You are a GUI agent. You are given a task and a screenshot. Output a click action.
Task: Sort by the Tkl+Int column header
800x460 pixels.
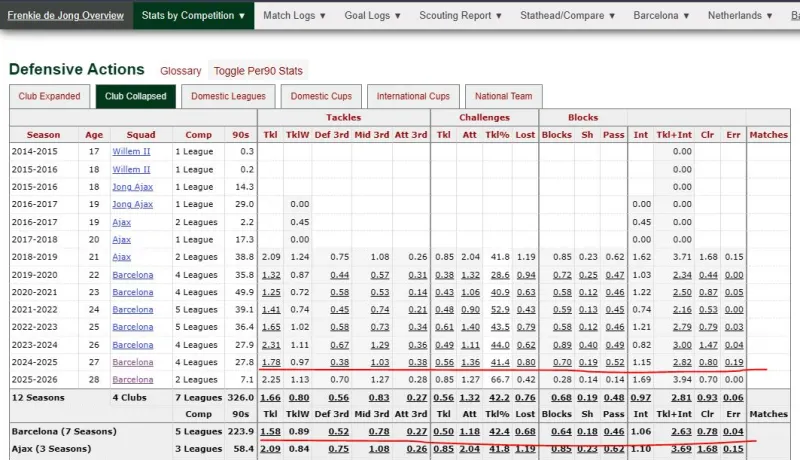[x=681, y=134]
